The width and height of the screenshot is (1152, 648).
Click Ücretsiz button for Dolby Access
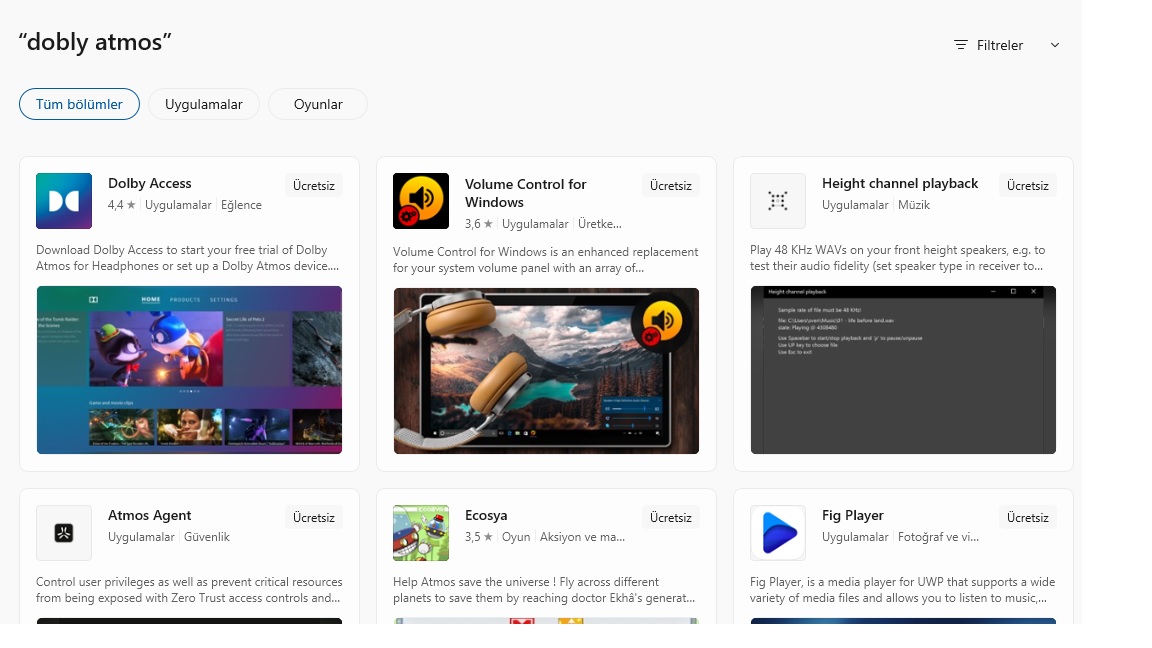314,186
